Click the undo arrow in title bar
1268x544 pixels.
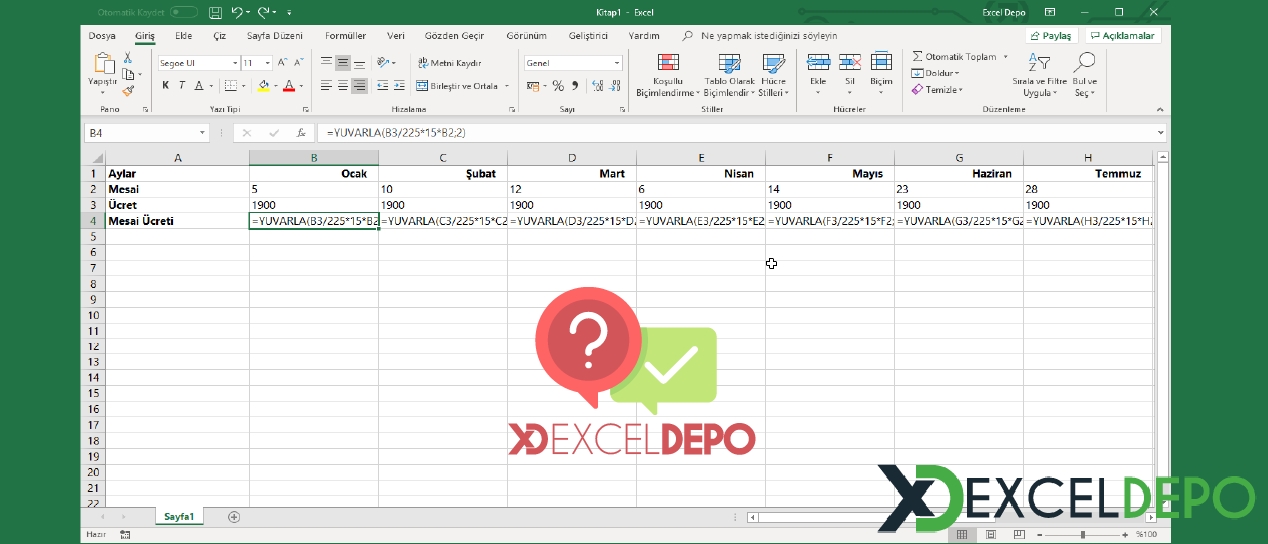tap(237, 12)
